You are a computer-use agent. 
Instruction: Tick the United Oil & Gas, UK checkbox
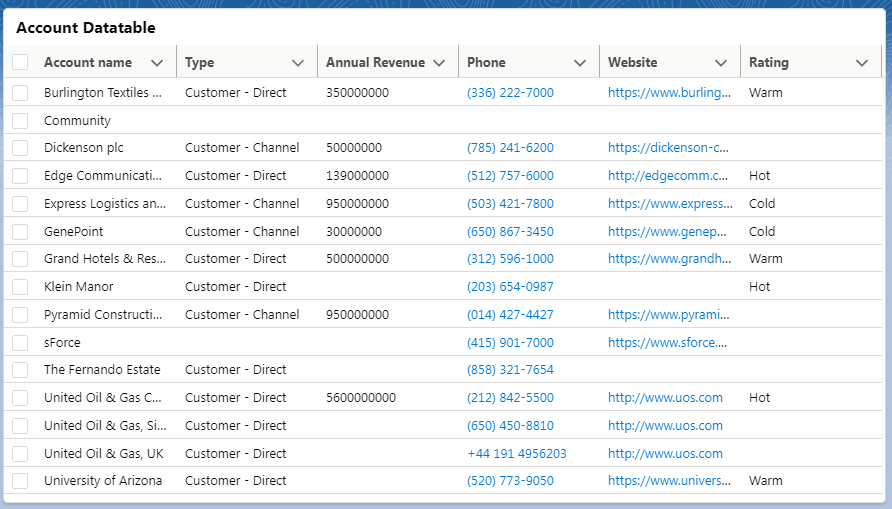pos(20,453)
